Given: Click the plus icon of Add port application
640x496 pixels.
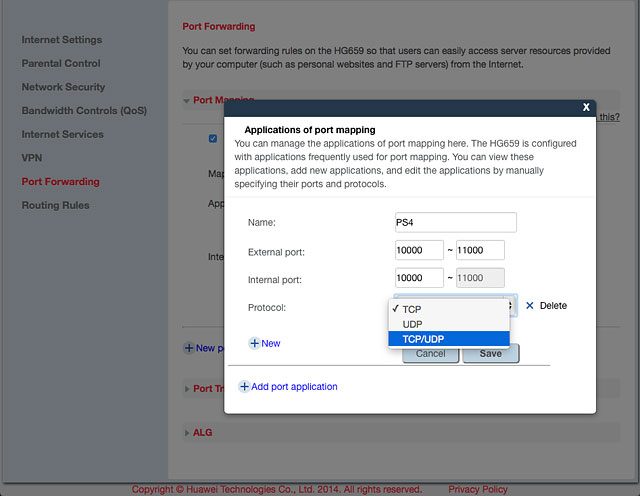Looking at the screenshot, I should [x=244, y=386].
